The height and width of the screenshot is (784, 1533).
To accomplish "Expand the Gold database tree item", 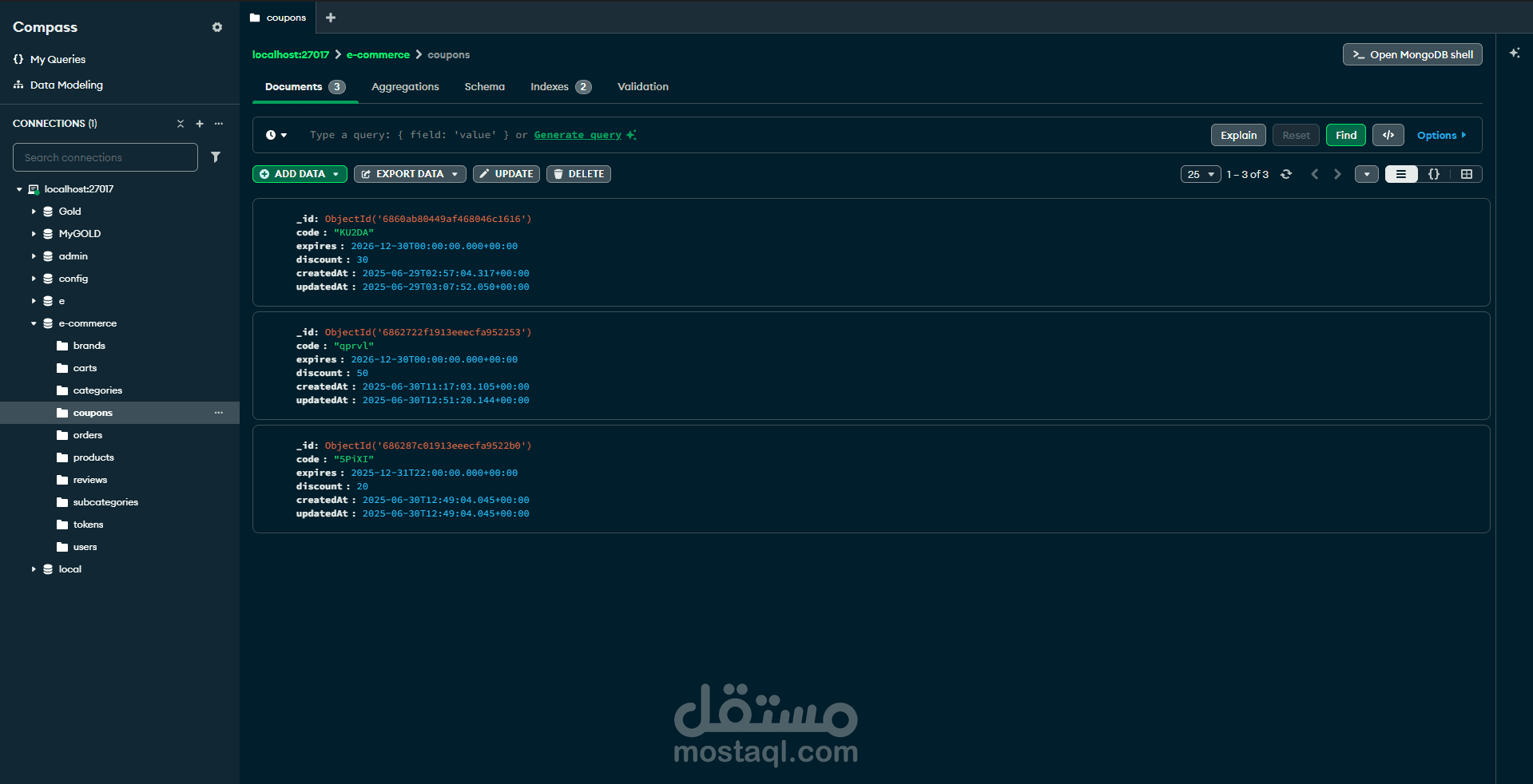I will [x=34, y=212].
